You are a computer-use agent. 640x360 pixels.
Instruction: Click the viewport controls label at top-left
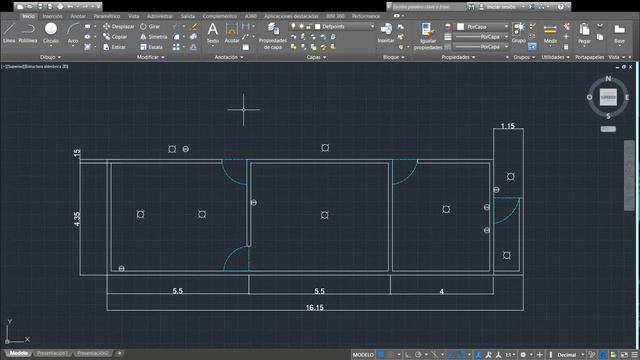pos(35,66)
